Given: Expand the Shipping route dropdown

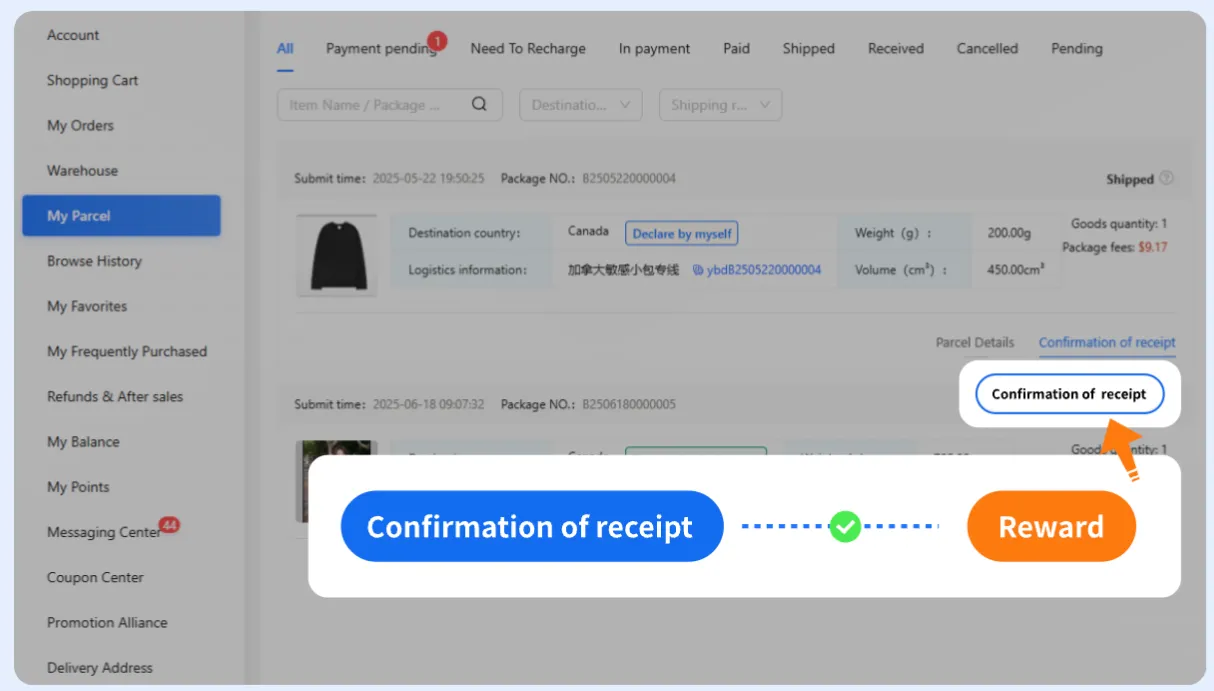Looking at the screenshot, I should pos(720,105).
